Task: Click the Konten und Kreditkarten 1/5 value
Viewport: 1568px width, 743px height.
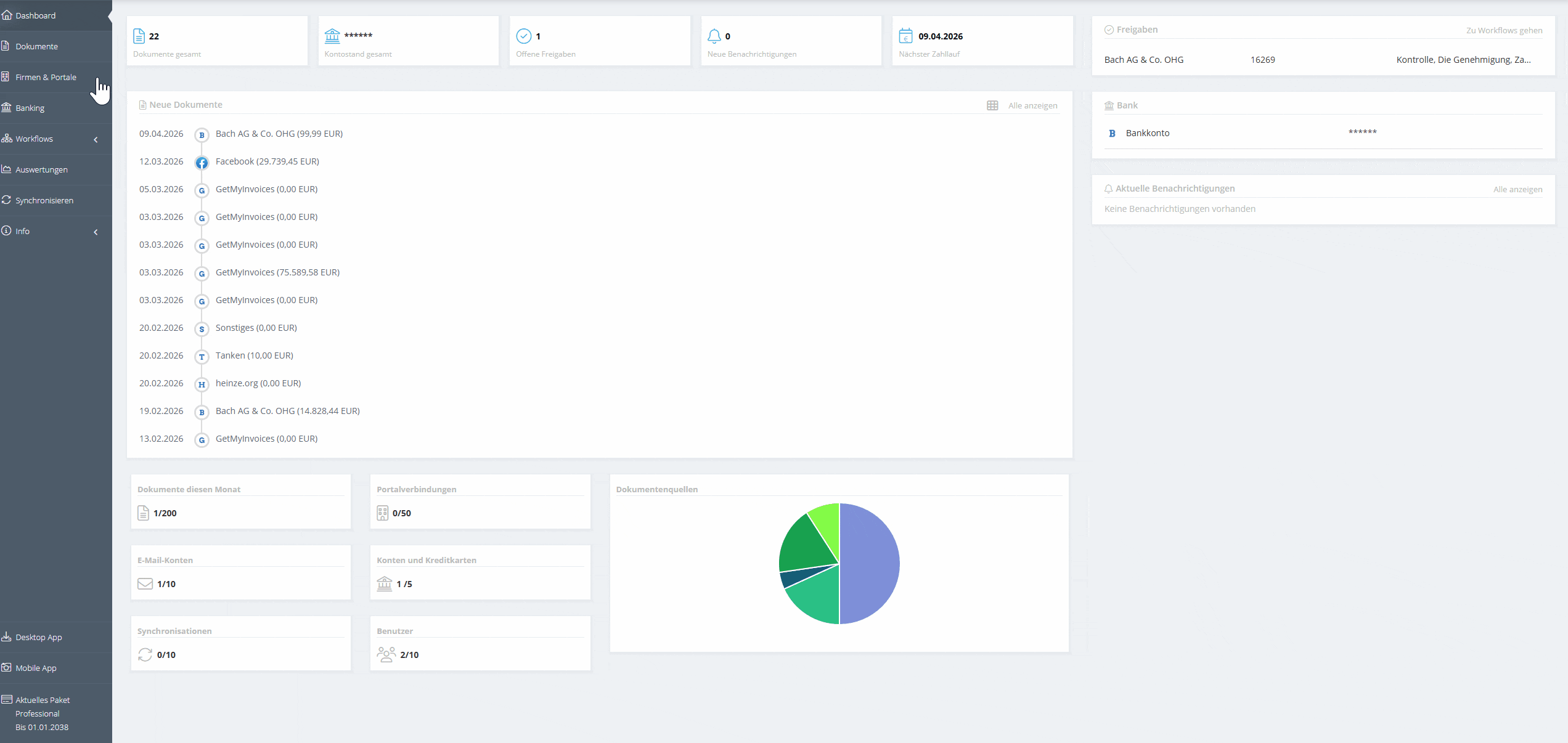Action: pos(404,584)
